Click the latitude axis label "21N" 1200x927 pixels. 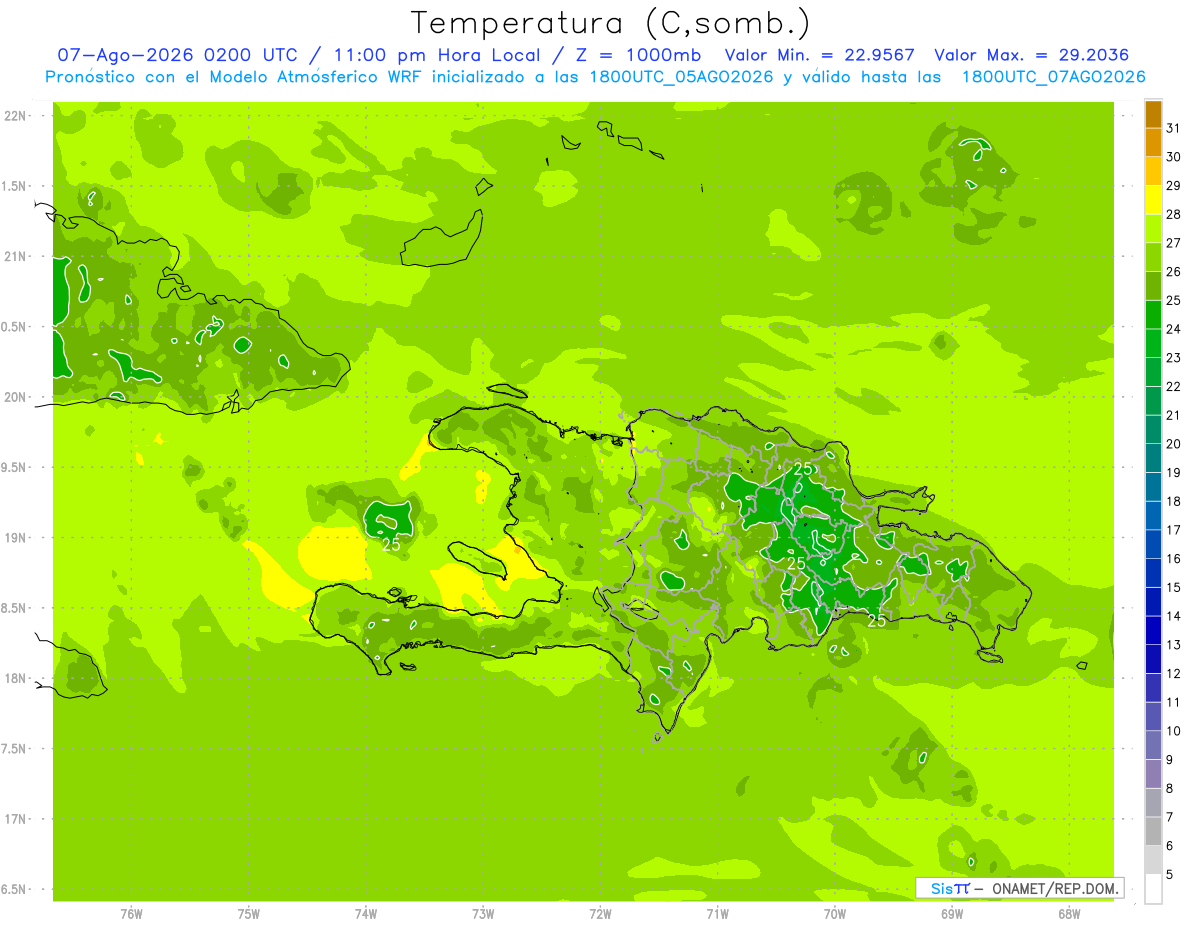pyautogui.click(x=16, y=256)
